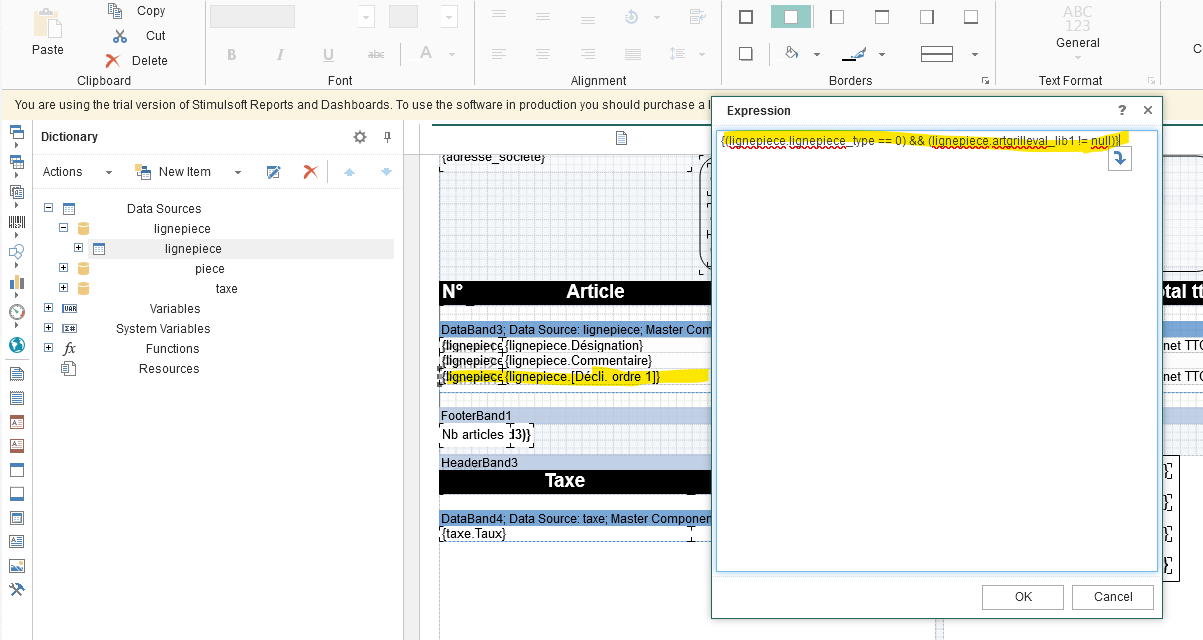Select the Bands category in toolbox
The width and height of the screenshot is (1203, 640).
(16, 132)
